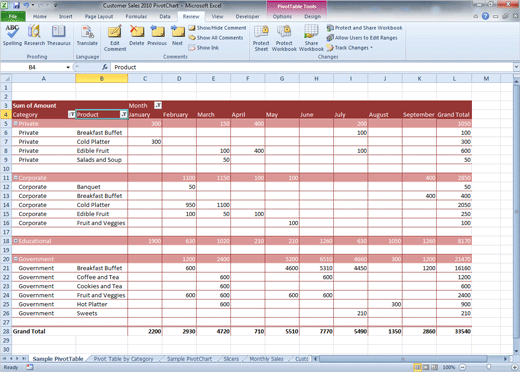Switch to the Home ribbon tab
The image size is (520, 372).
(40, 16)
